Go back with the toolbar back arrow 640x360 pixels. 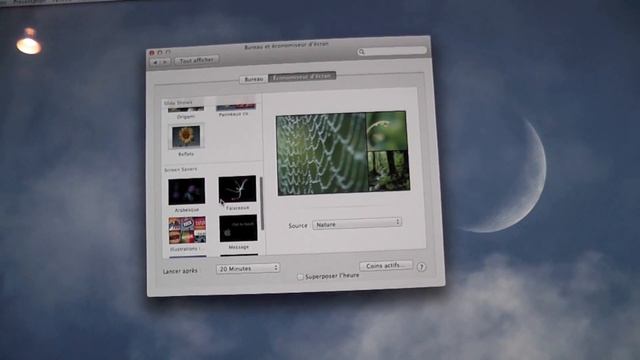[155, 62]
